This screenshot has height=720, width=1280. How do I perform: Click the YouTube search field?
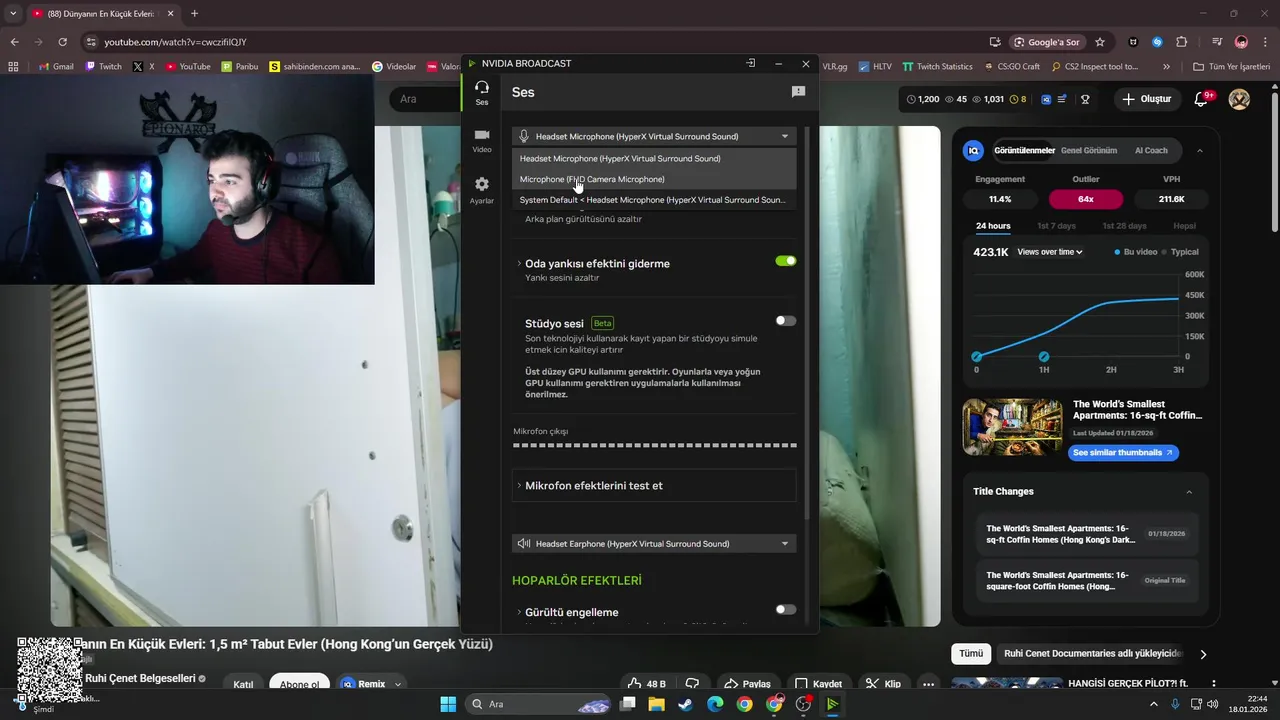[x=424, y=99]
